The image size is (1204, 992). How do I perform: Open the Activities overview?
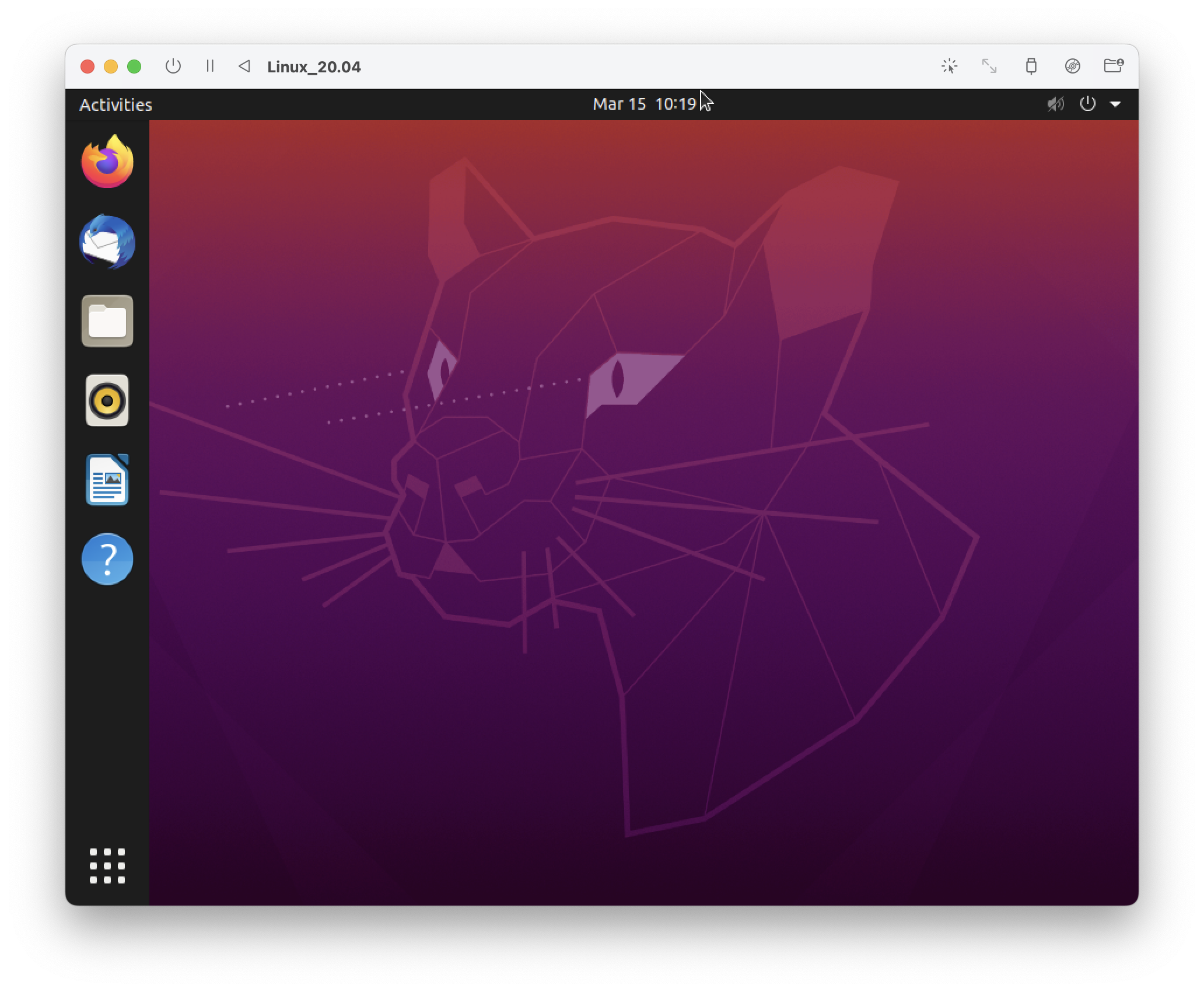coord(116,104)
